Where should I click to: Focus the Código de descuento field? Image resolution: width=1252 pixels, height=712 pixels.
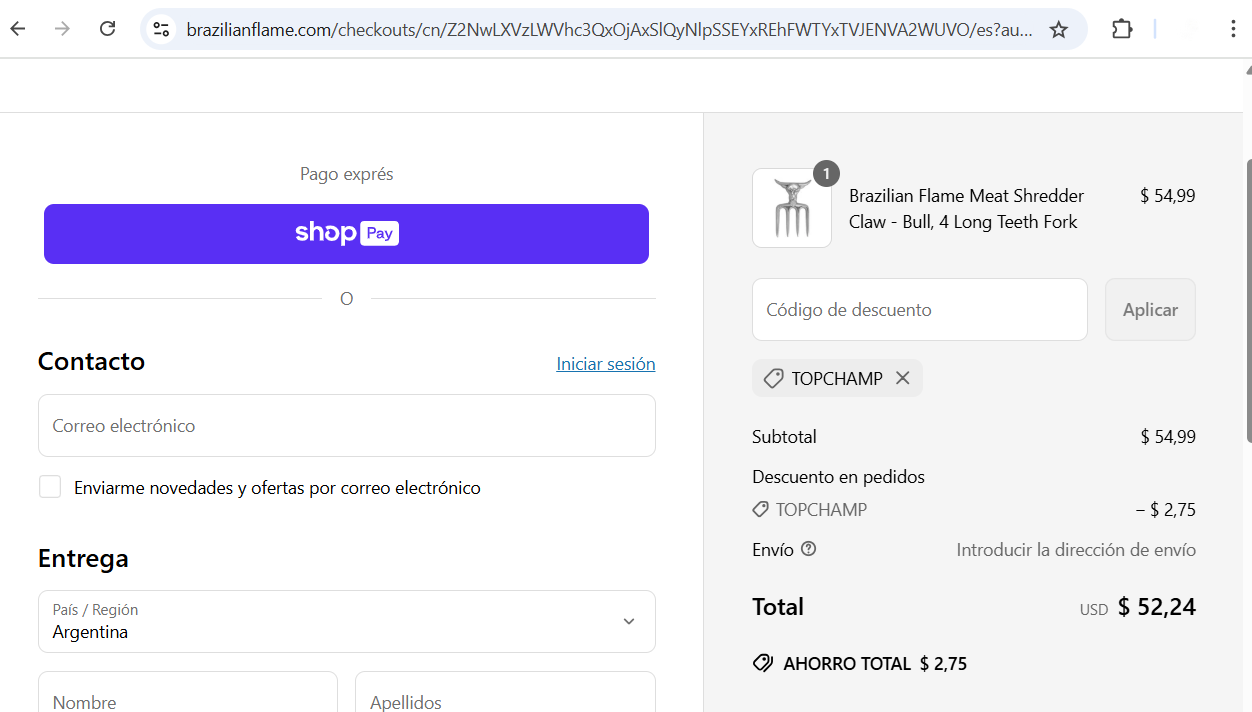coord(920,309)
